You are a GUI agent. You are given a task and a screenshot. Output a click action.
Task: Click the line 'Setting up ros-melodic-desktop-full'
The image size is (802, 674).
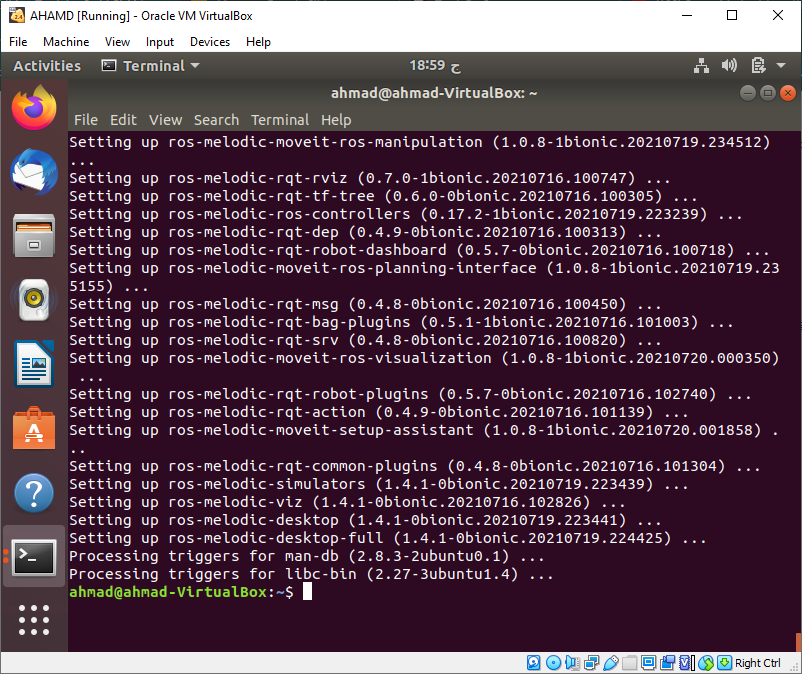388,538
